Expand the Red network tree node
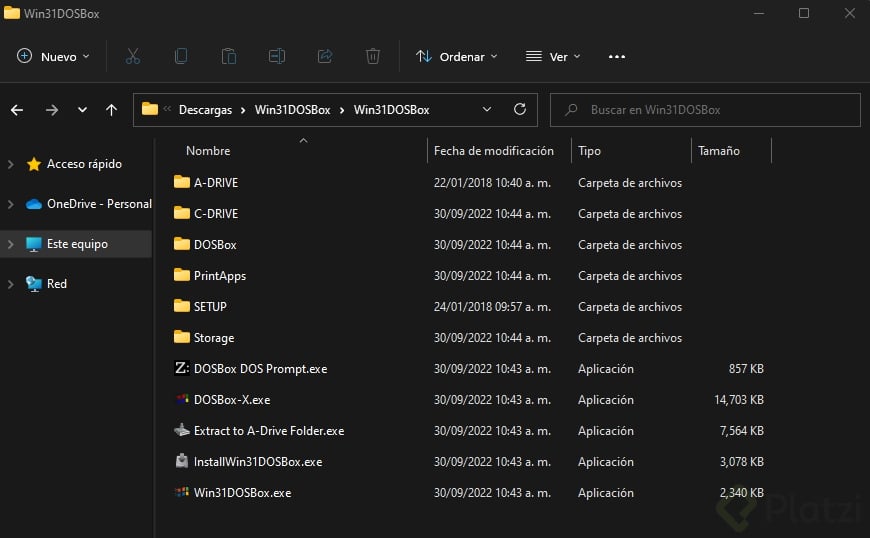The width and height of the screenshot is (870, 538). 11,284
